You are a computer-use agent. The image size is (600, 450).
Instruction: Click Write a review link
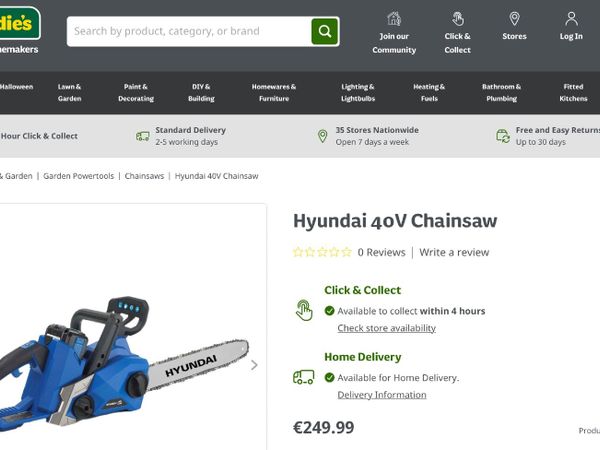click(454, 253)
